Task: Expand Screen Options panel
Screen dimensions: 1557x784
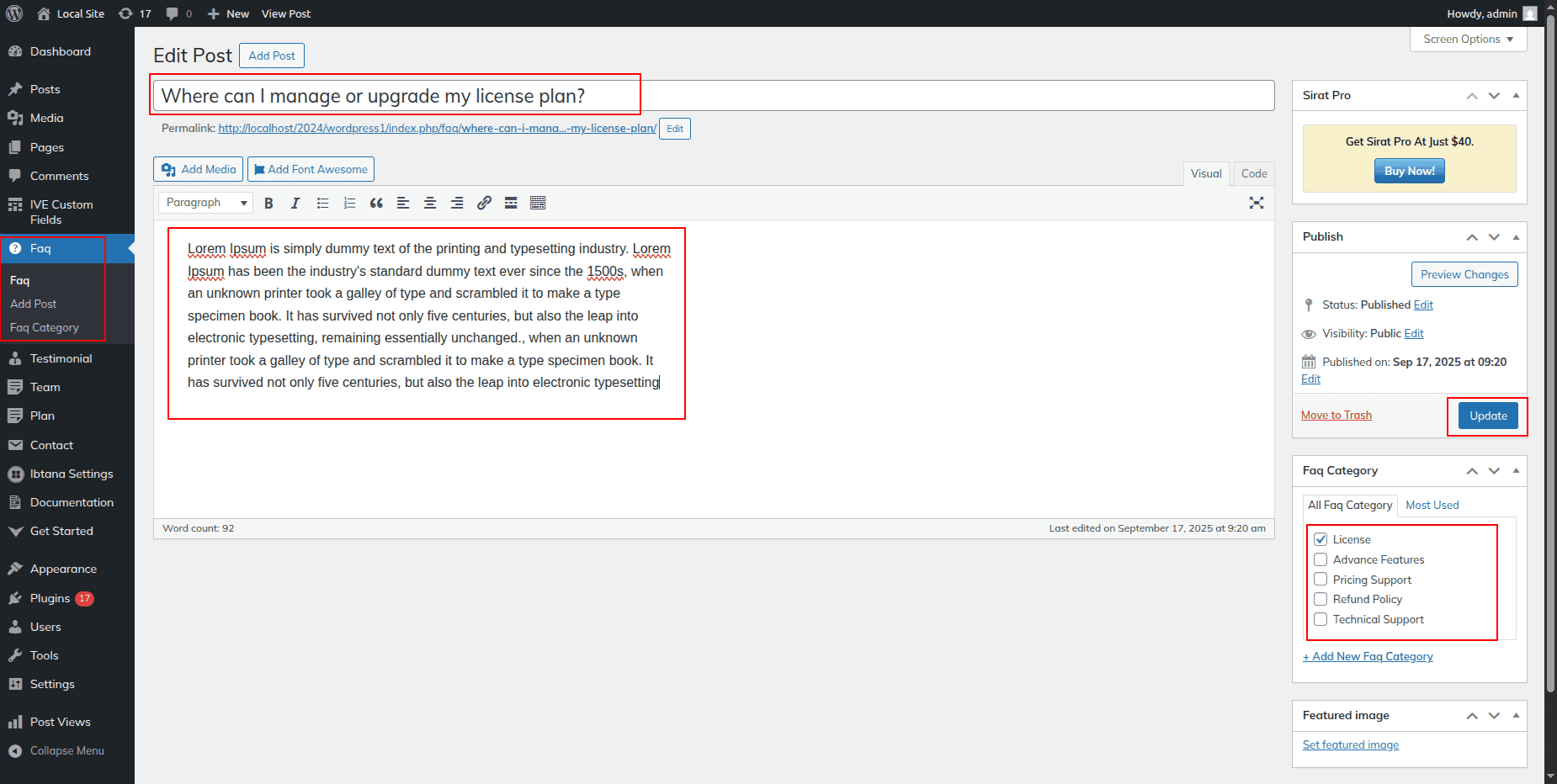Action: [x=1468, y=40]
